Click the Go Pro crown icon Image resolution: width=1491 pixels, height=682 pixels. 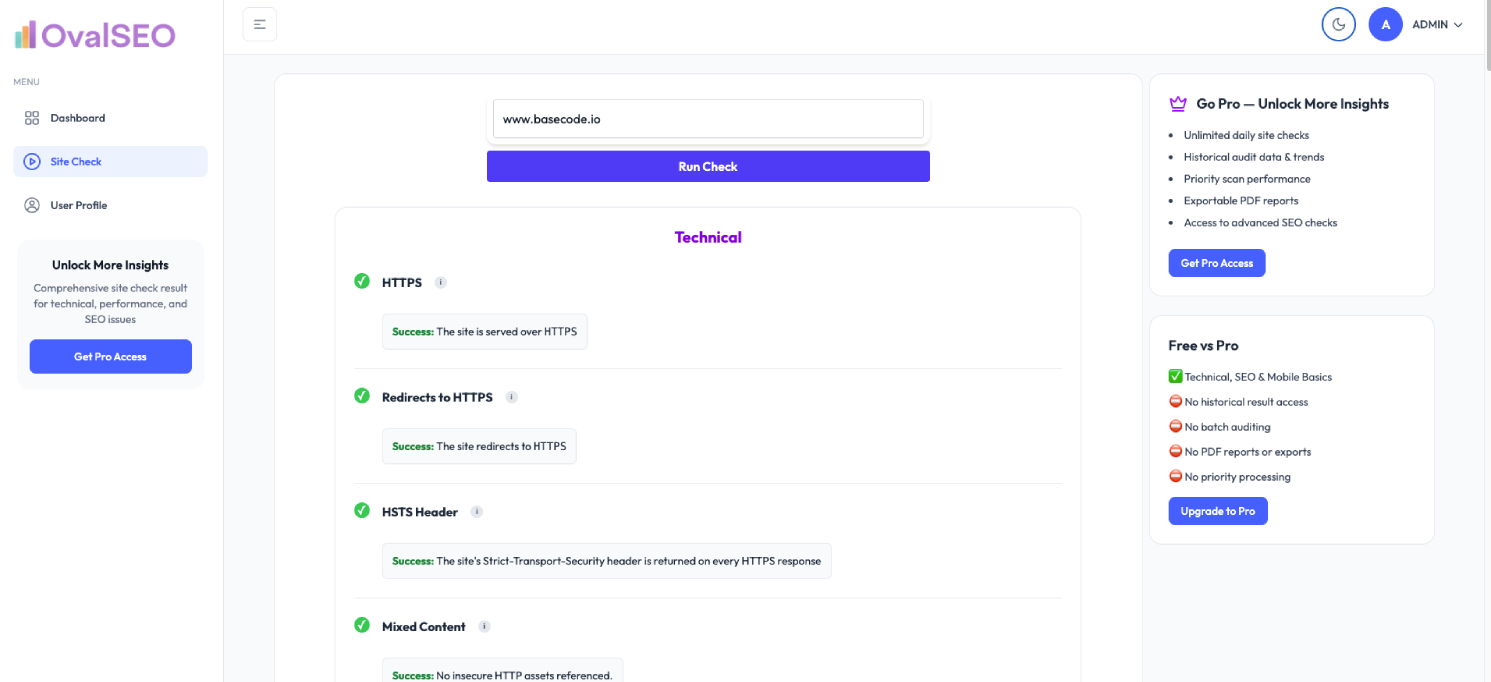click(x=1178, y=103)
